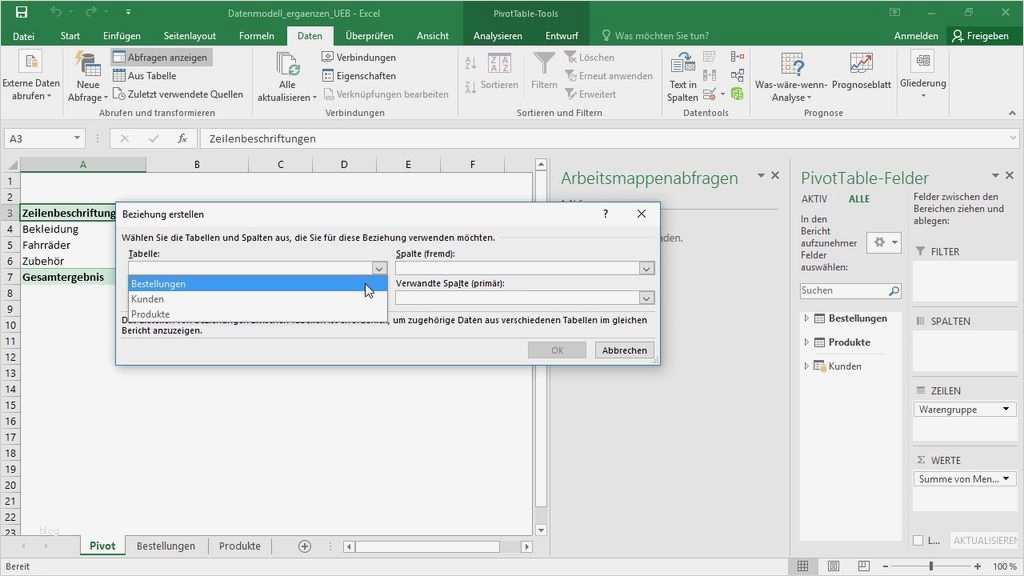This screenshot has width=1024, height=576.
Task: Expand the Produkte table in field list
Action: point(807,342)
